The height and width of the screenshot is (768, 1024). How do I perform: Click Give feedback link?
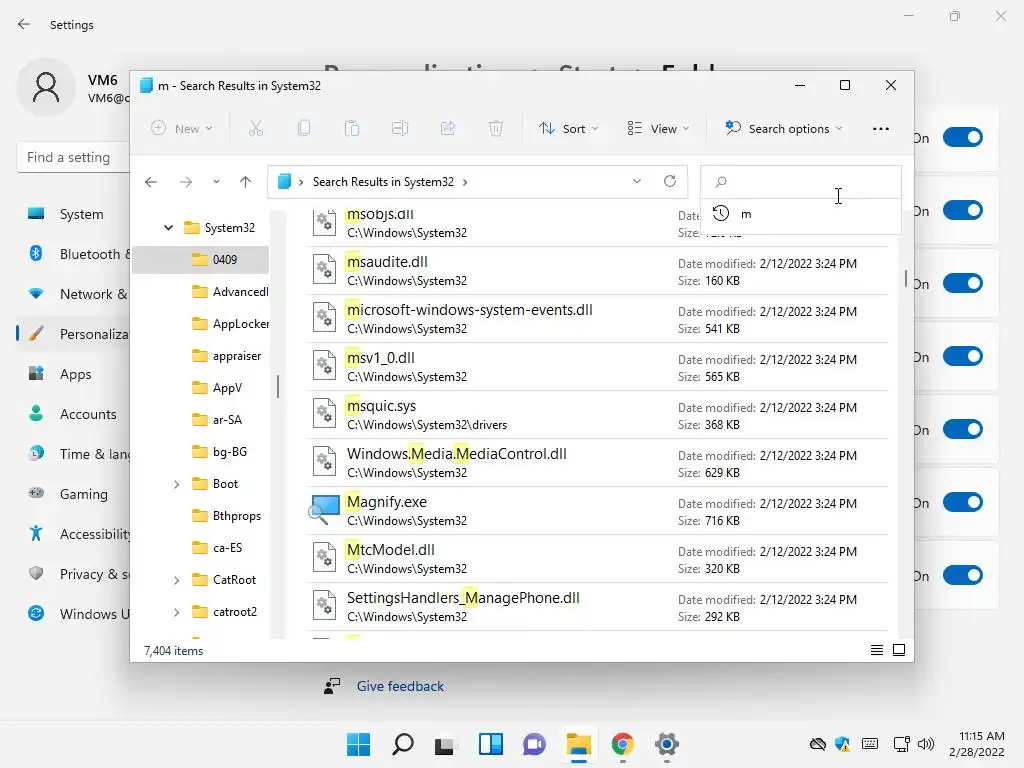point(400,686)
